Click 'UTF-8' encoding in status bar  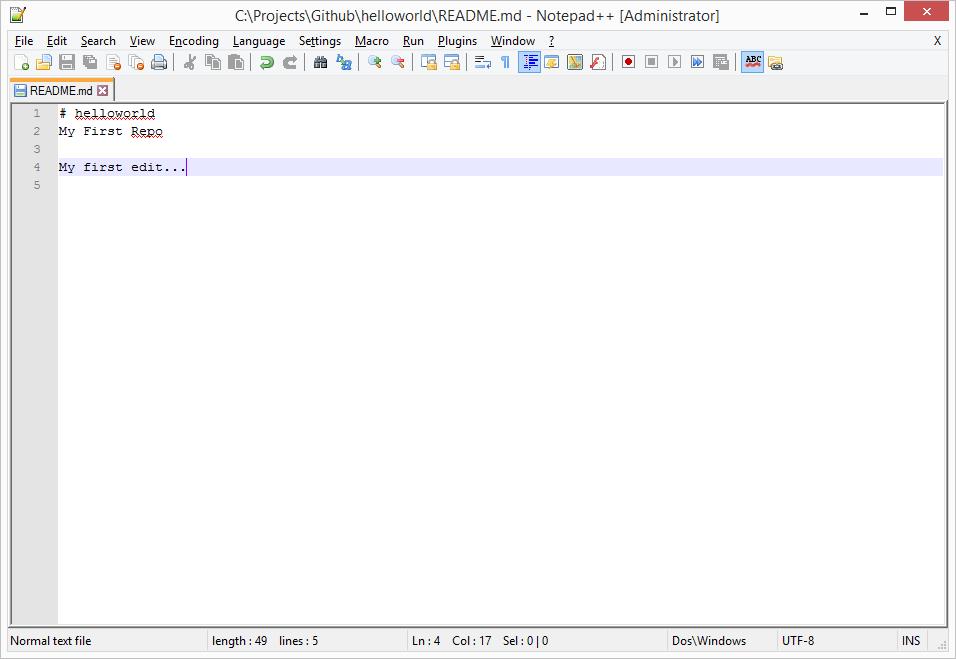tap(798, 641)
